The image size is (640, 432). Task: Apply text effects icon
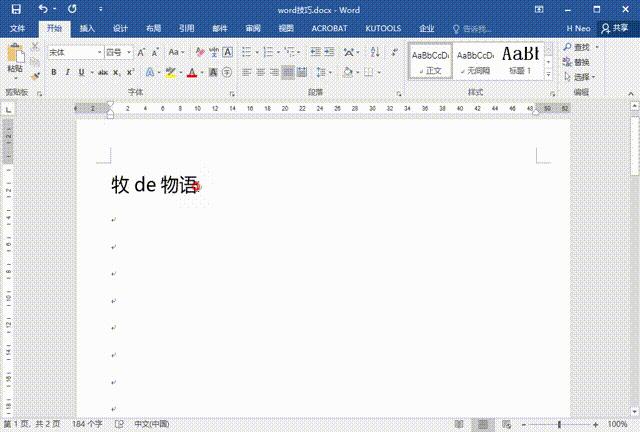(150, 72)
